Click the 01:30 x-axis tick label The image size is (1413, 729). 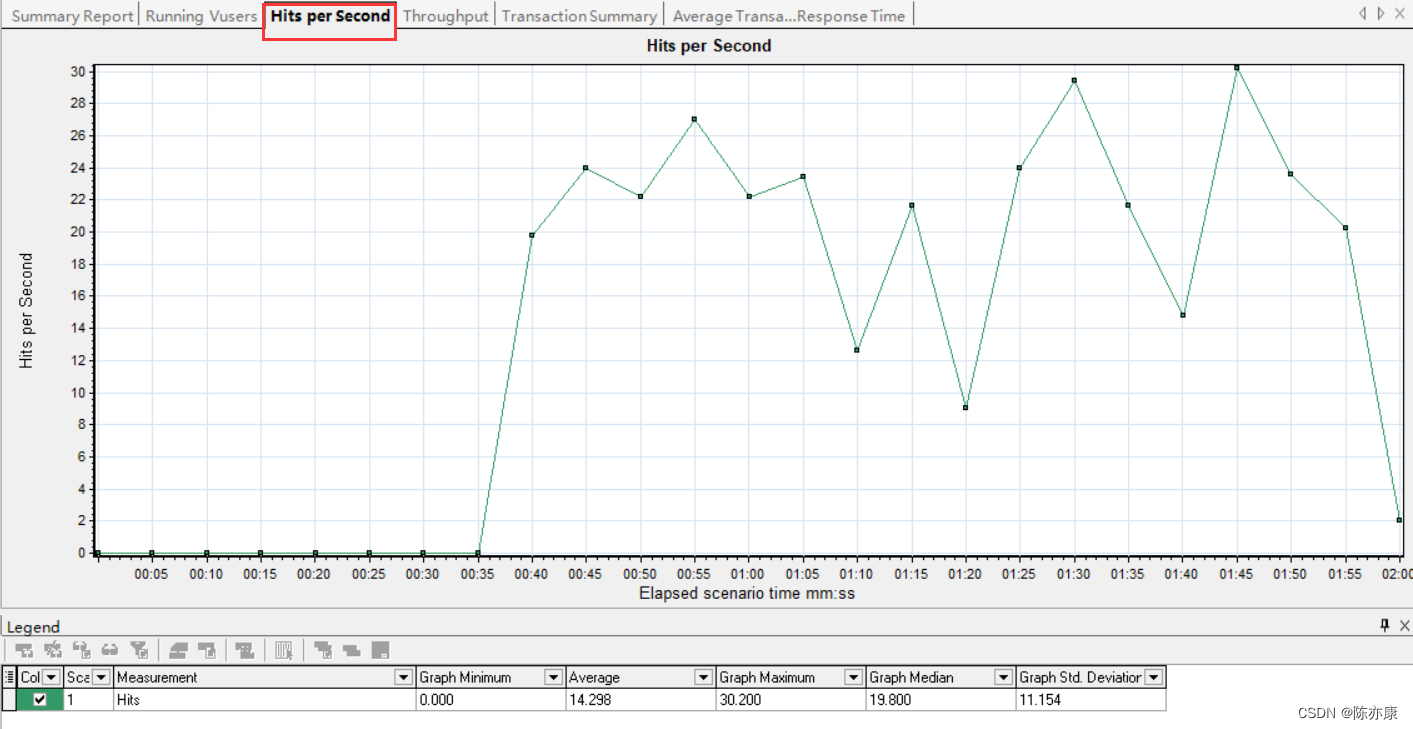click(x=1074, y=574)
